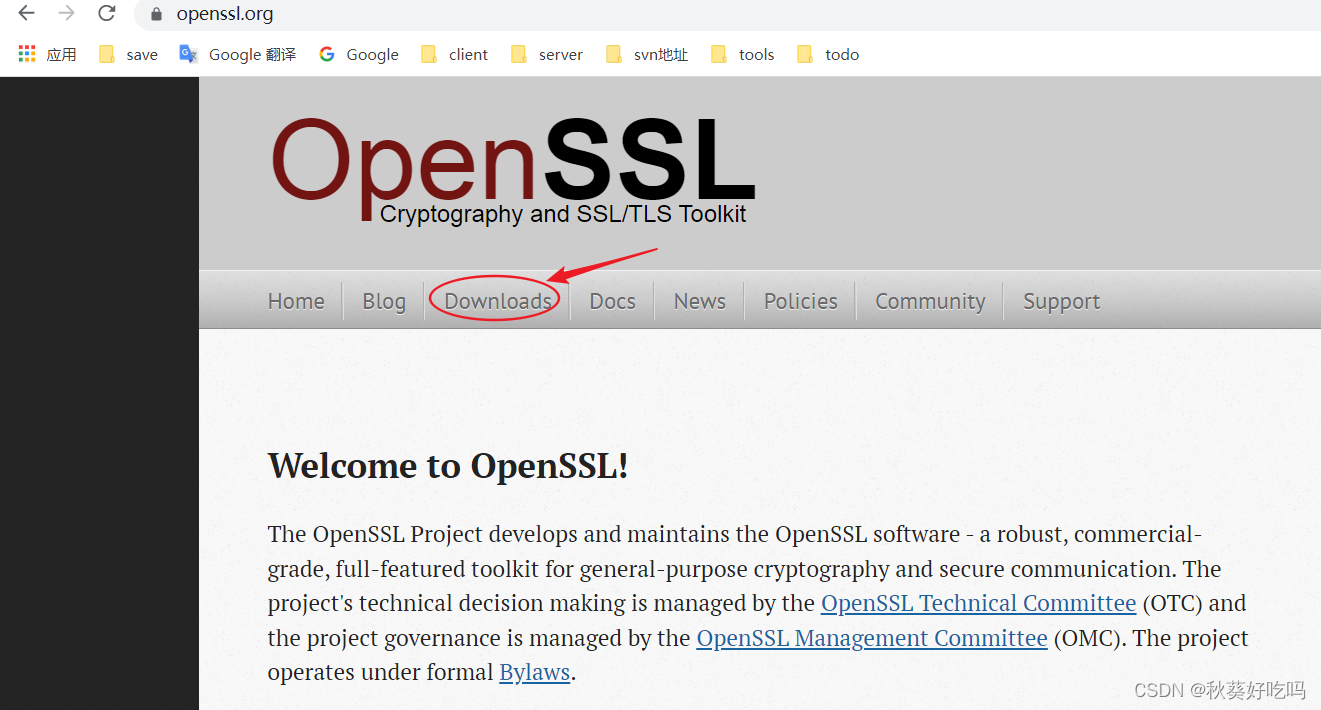Click the browser address bar

(400, 14)
